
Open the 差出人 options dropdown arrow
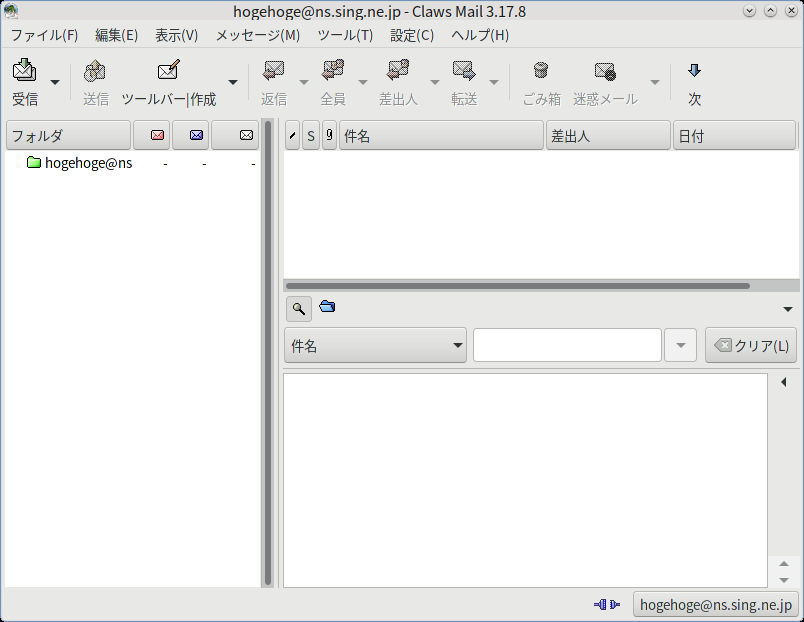(434, 82)
